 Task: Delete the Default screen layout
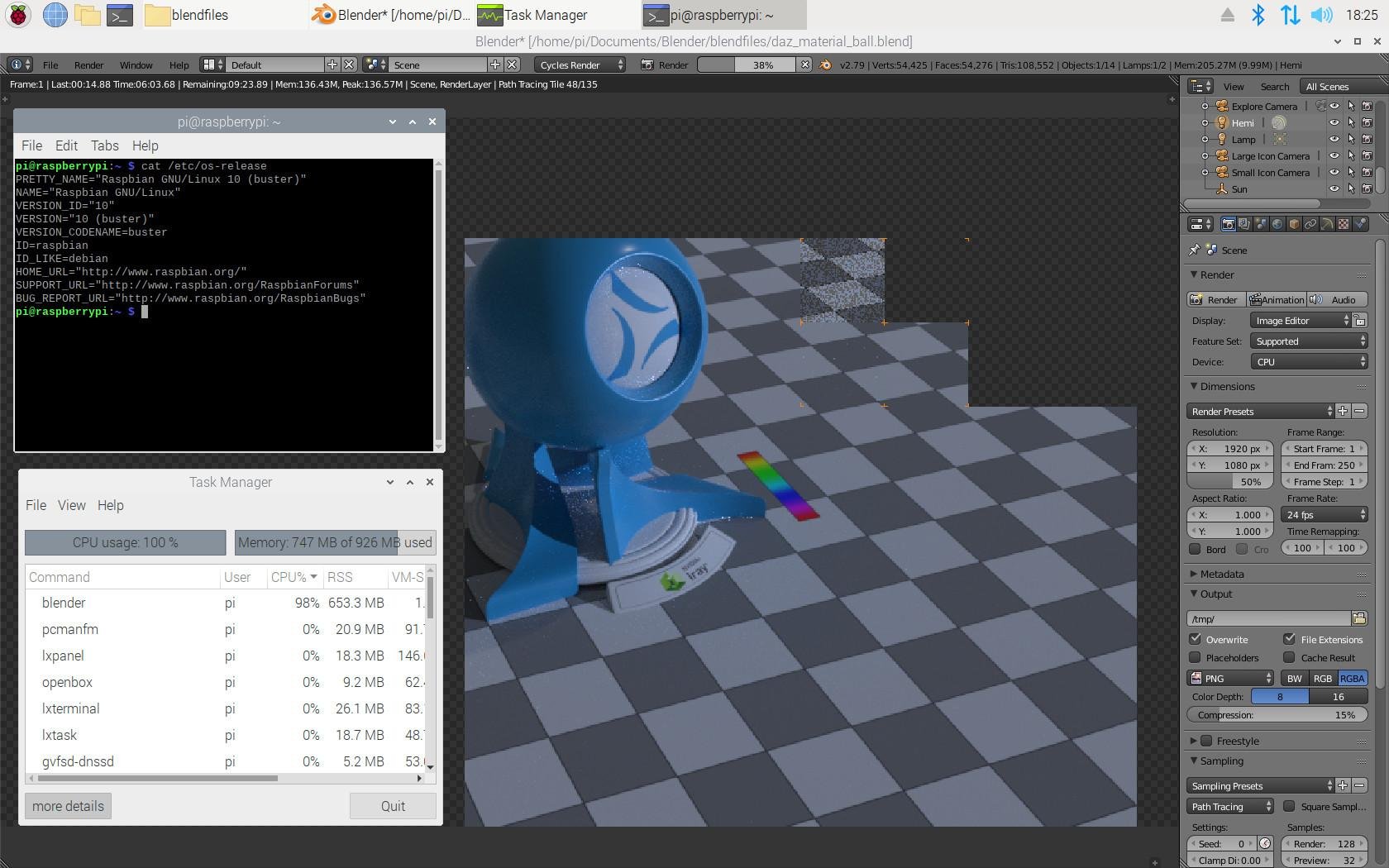[349, 64]
